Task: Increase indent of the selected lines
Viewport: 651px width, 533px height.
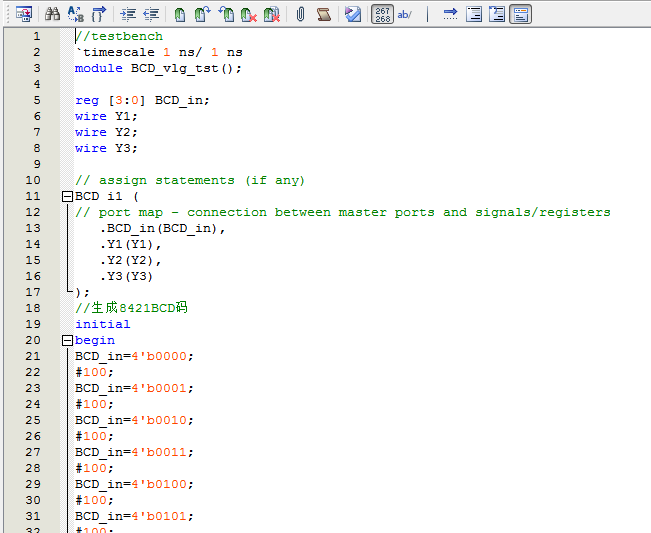Action: 128,14
